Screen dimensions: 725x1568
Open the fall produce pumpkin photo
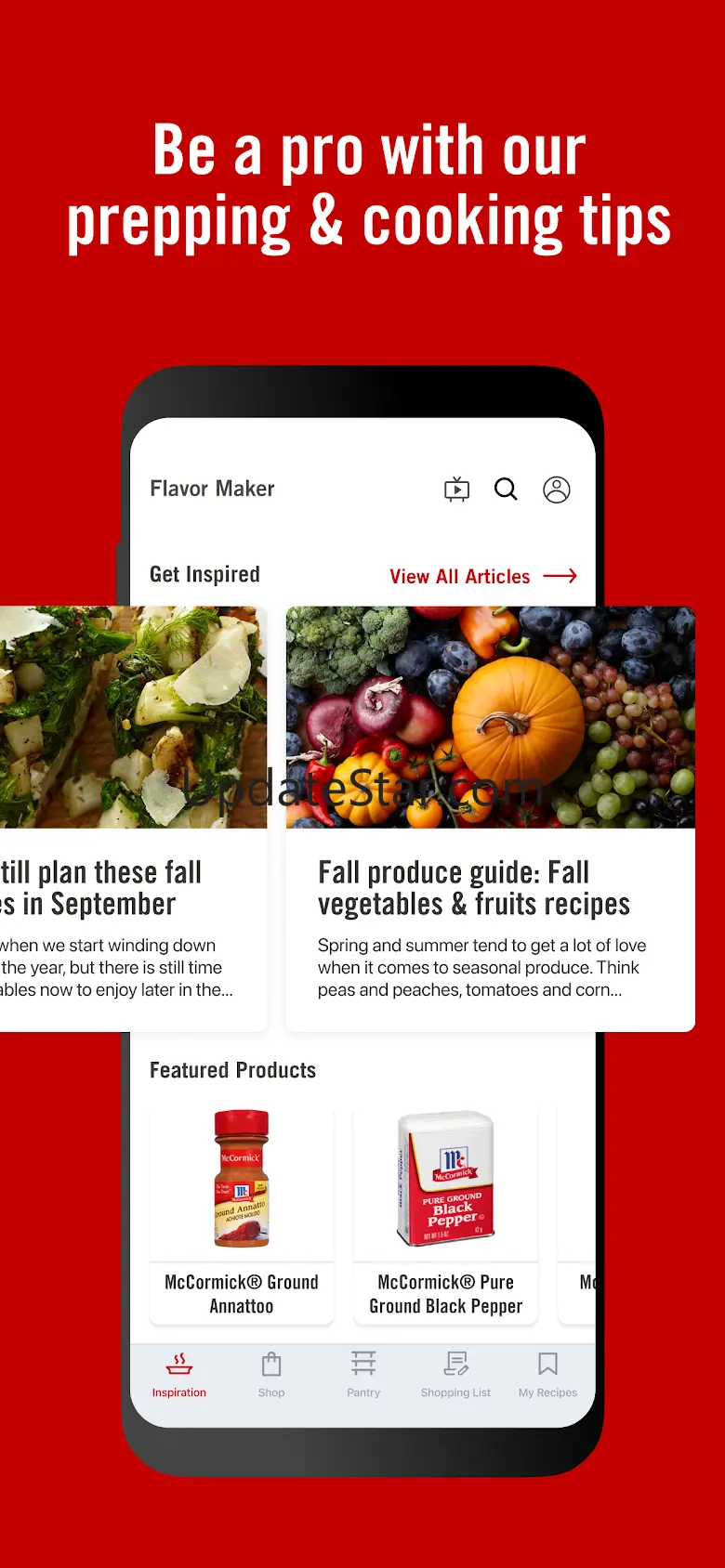click(491, 717)
